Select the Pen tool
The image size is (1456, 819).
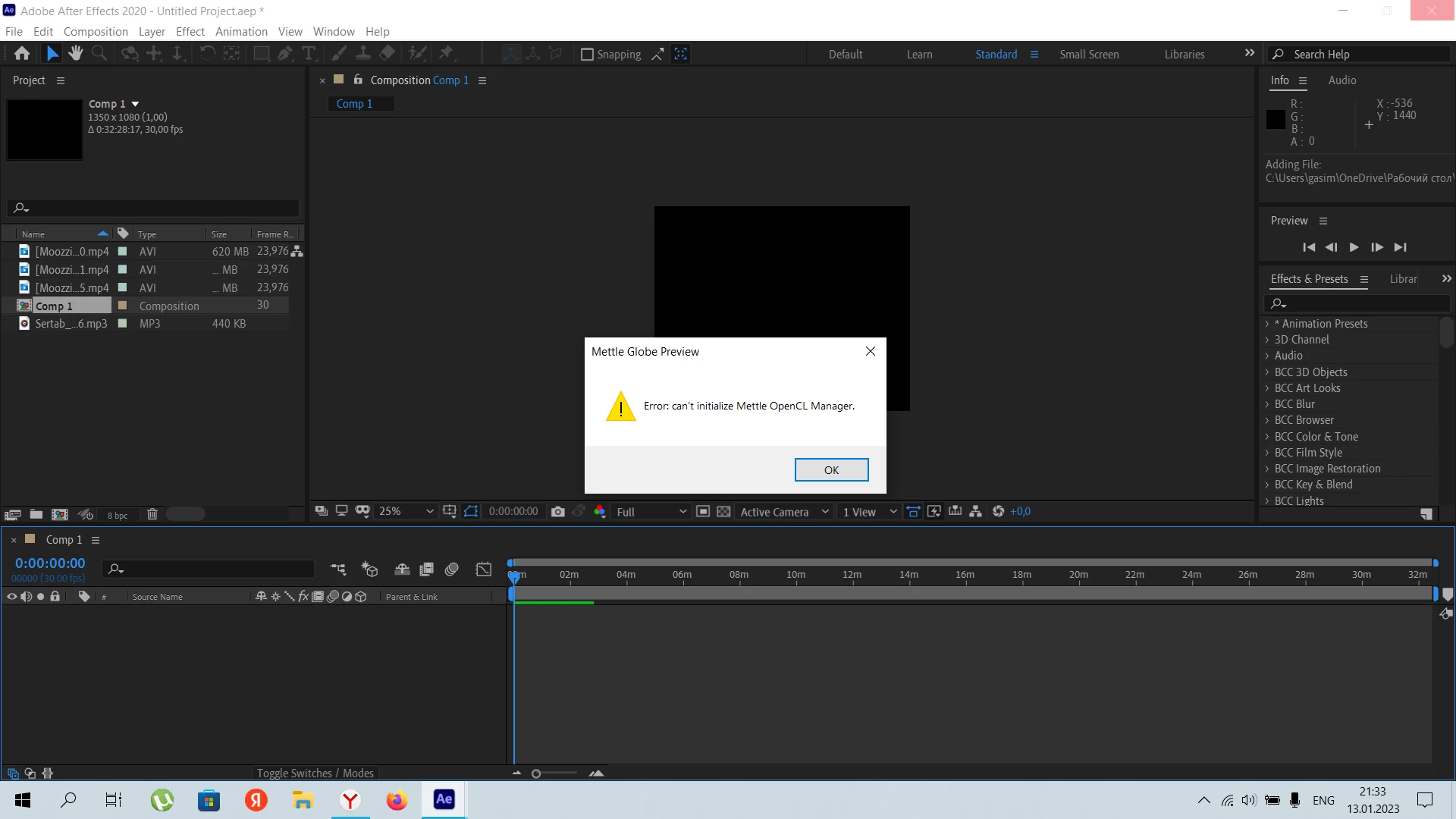coord(284,54)
